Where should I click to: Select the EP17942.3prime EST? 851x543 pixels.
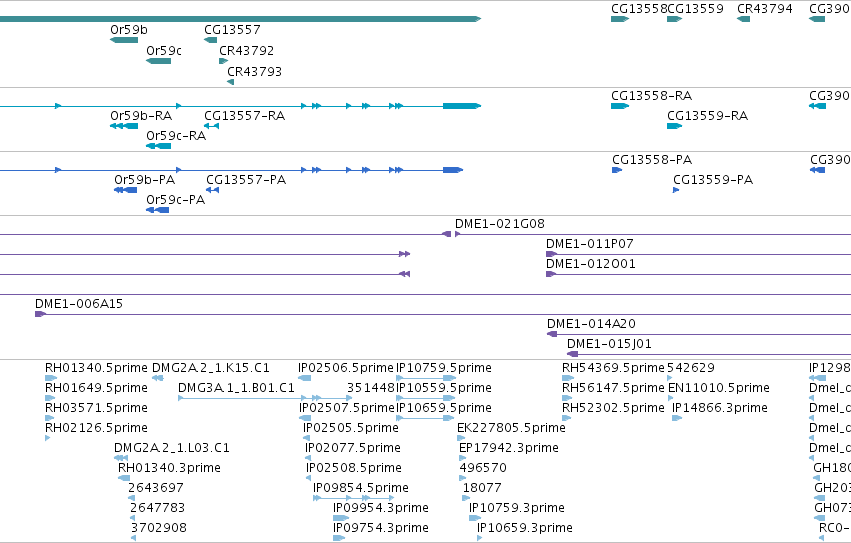pos(462,458)
